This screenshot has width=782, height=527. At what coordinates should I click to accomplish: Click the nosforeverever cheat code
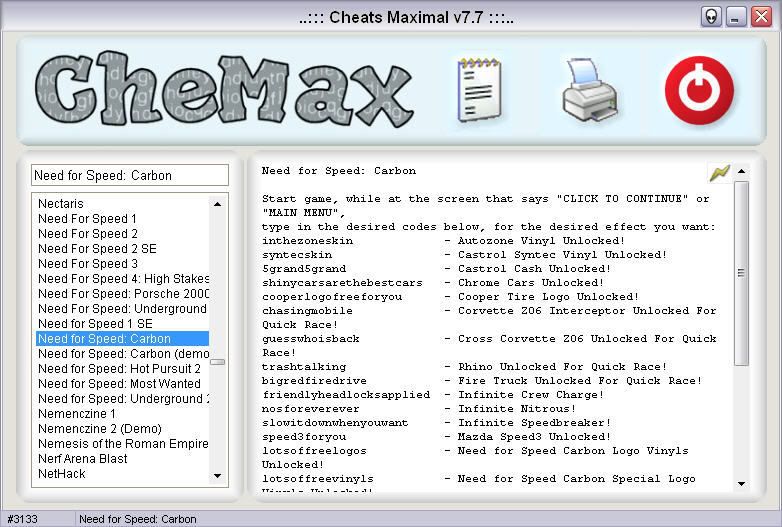311,408
